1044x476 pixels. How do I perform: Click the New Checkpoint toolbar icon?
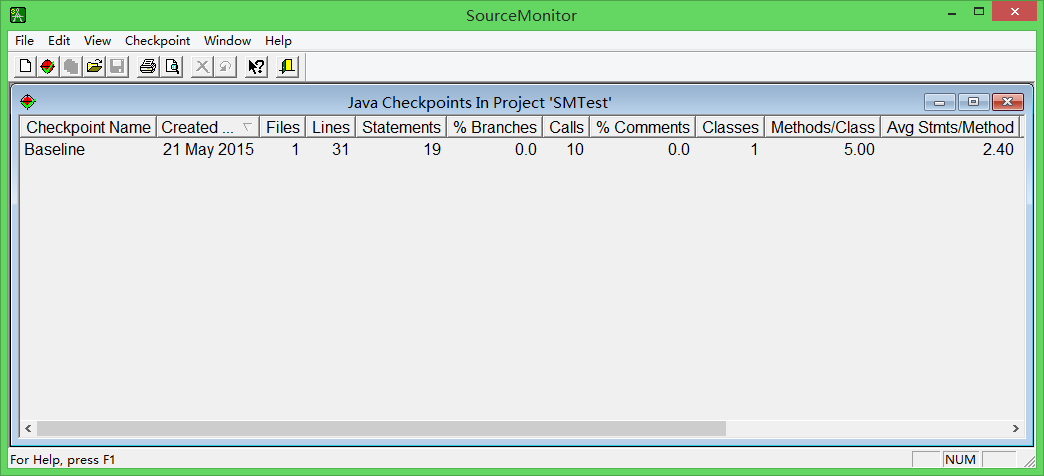(x=47, y=67)
